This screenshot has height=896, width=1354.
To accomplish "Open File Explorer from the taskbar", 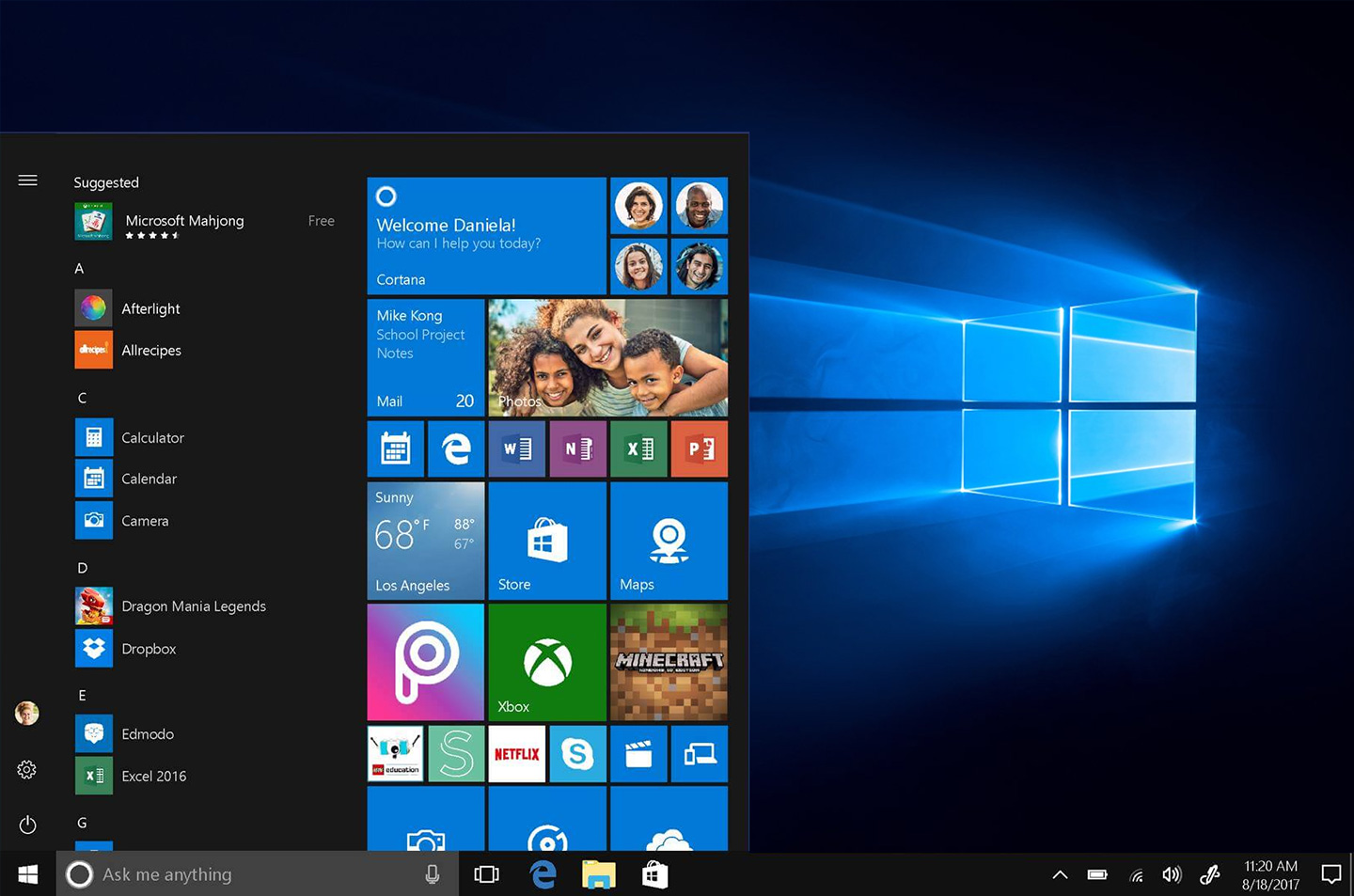I will (x=598, y=874).
